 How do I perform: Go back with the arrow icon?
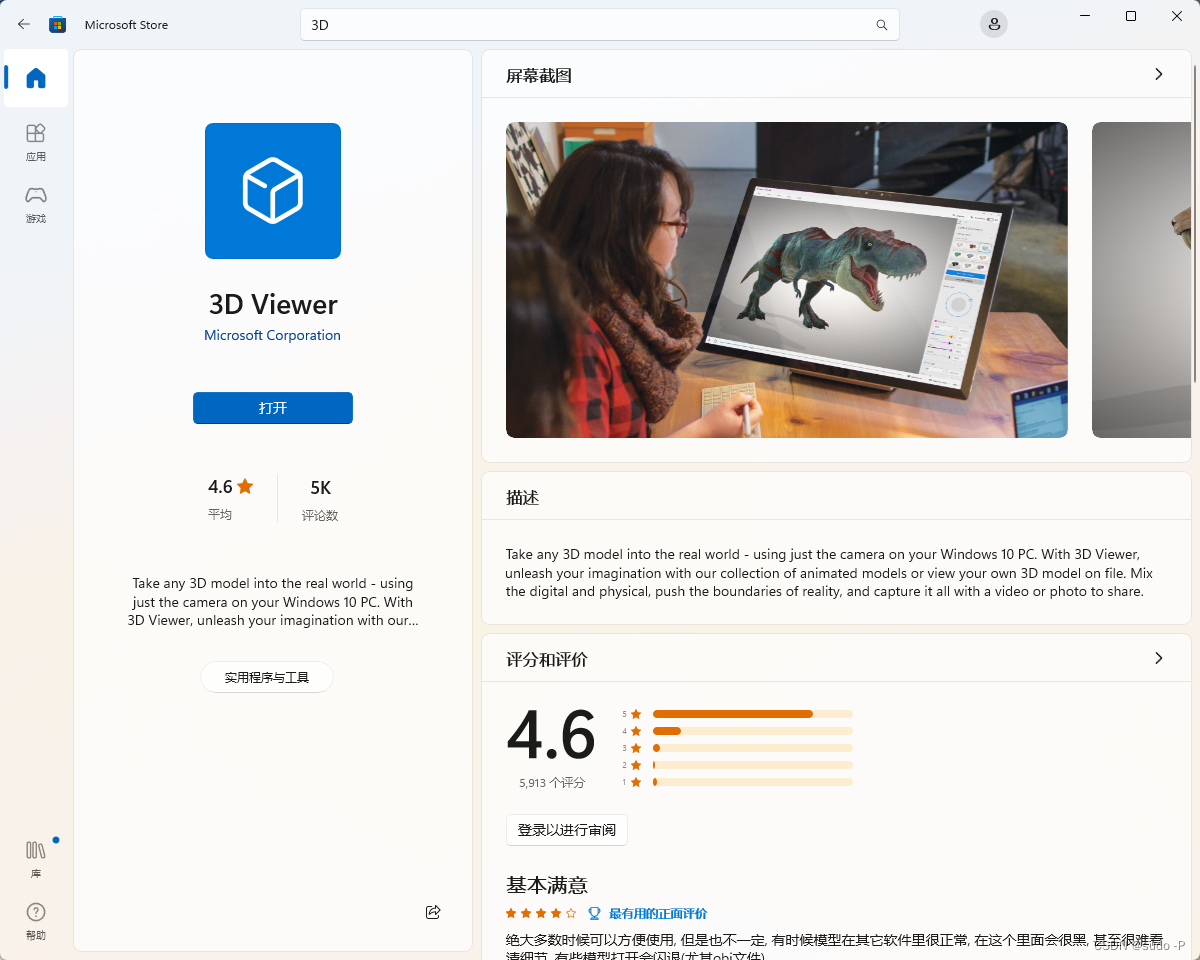(24, 24)
